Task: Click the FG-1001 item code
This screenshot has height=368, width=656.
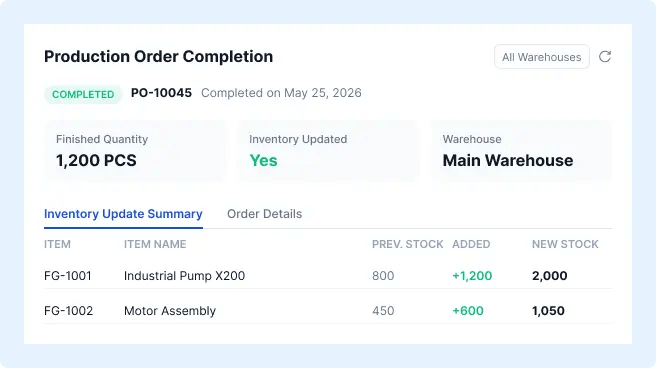Action: click(x=68, y=276)
